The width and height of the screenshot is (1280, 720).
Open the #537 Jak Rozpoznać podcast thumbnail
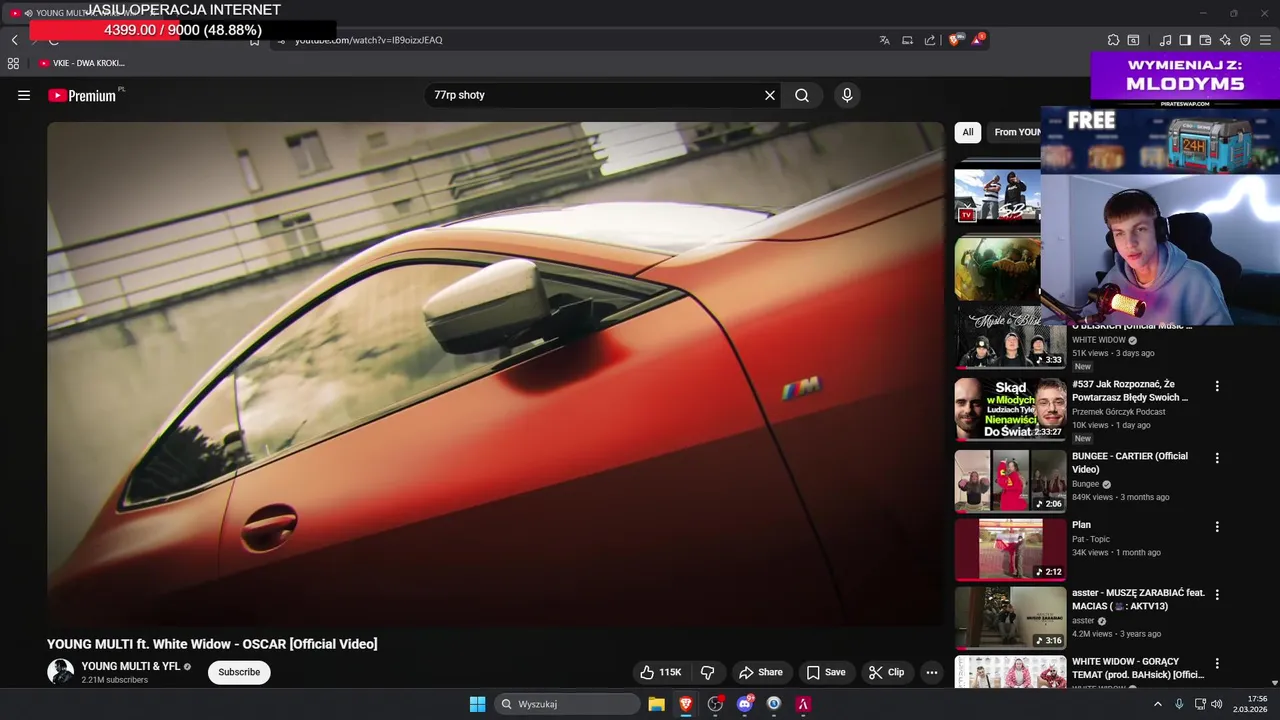pos(1010,408)
